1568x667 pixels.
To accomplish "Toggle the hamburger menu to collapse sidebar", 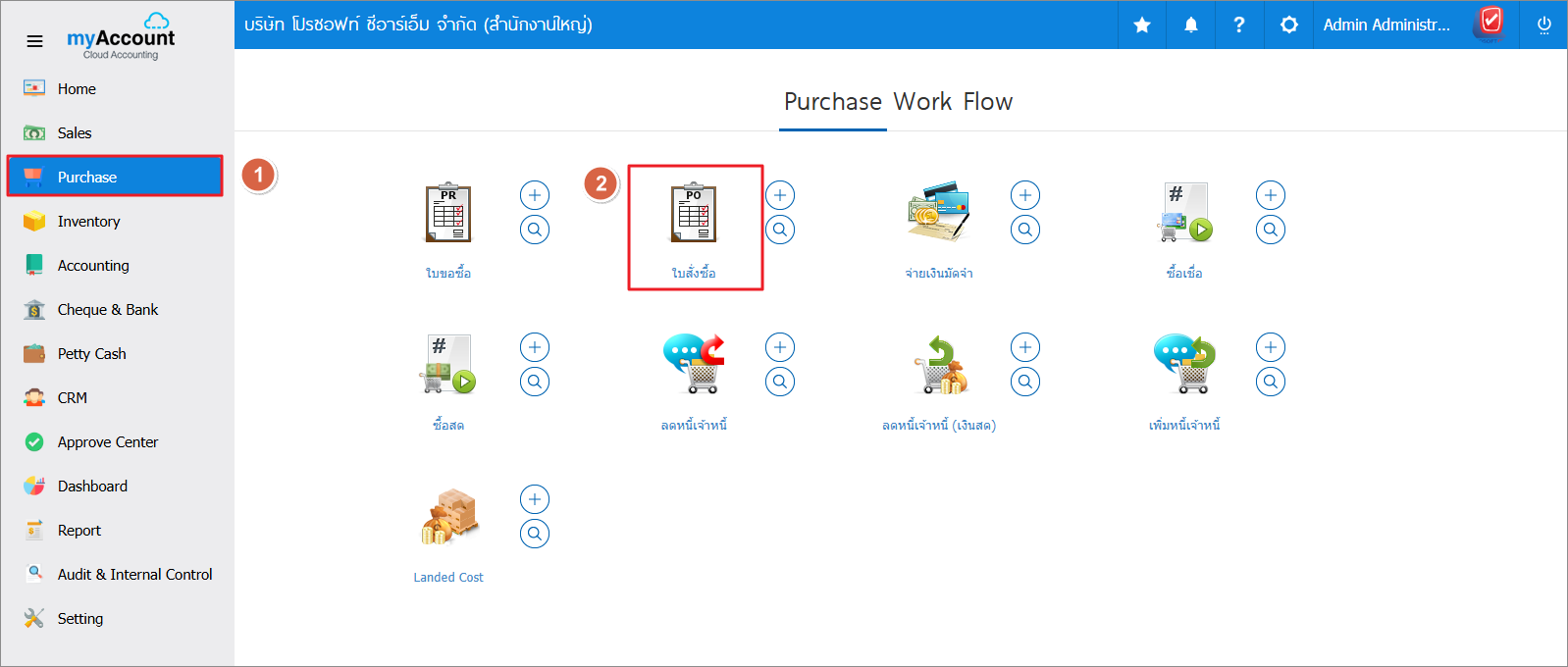I will coord(34,41).
